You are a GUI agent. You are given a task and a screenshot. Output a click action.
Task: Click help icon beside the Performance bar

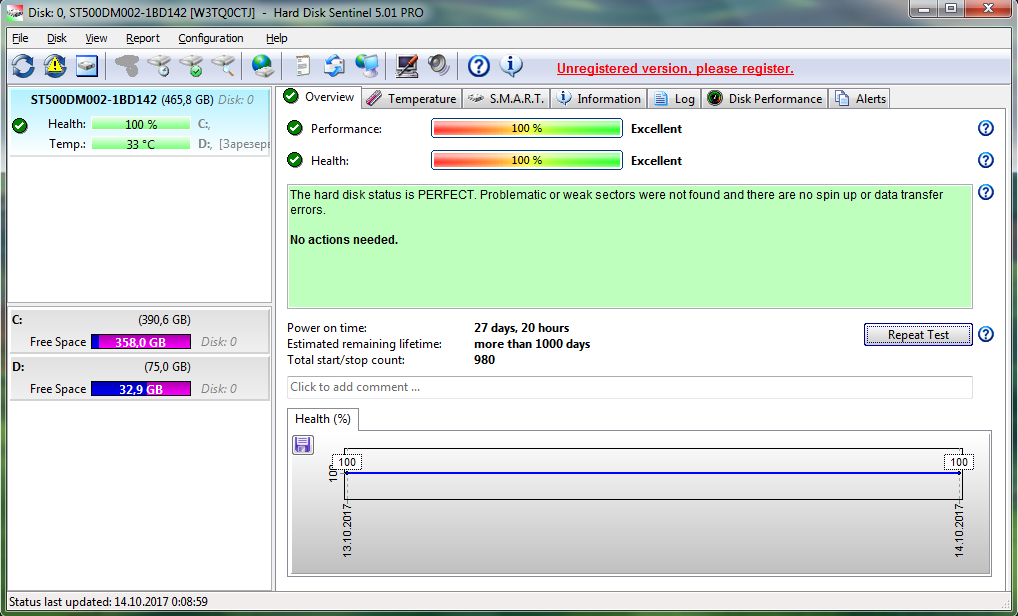(985, 128)
